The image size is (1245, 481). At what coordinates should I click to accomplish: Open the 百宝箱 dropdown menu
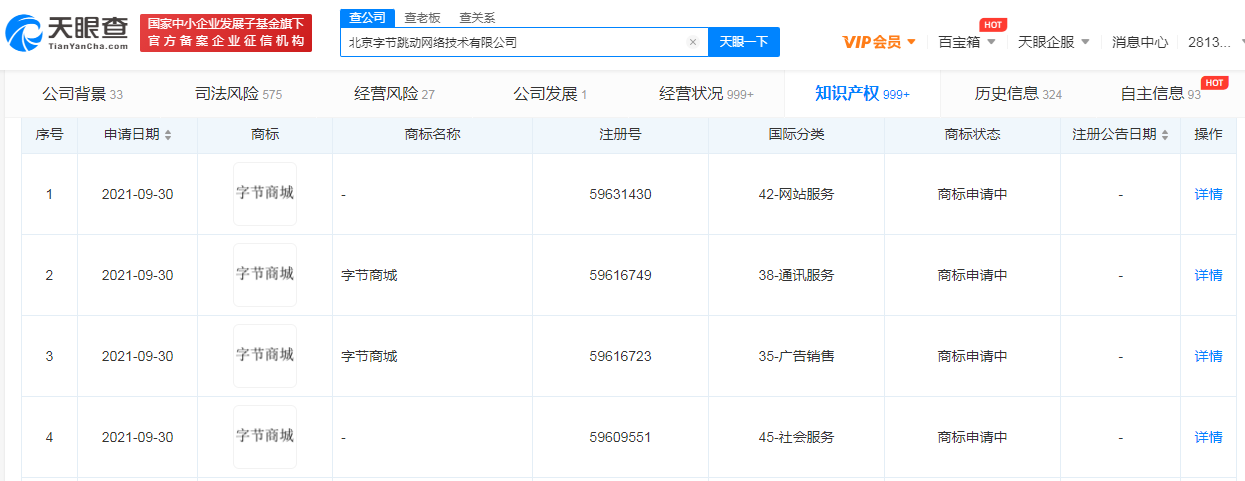(966, 42)
